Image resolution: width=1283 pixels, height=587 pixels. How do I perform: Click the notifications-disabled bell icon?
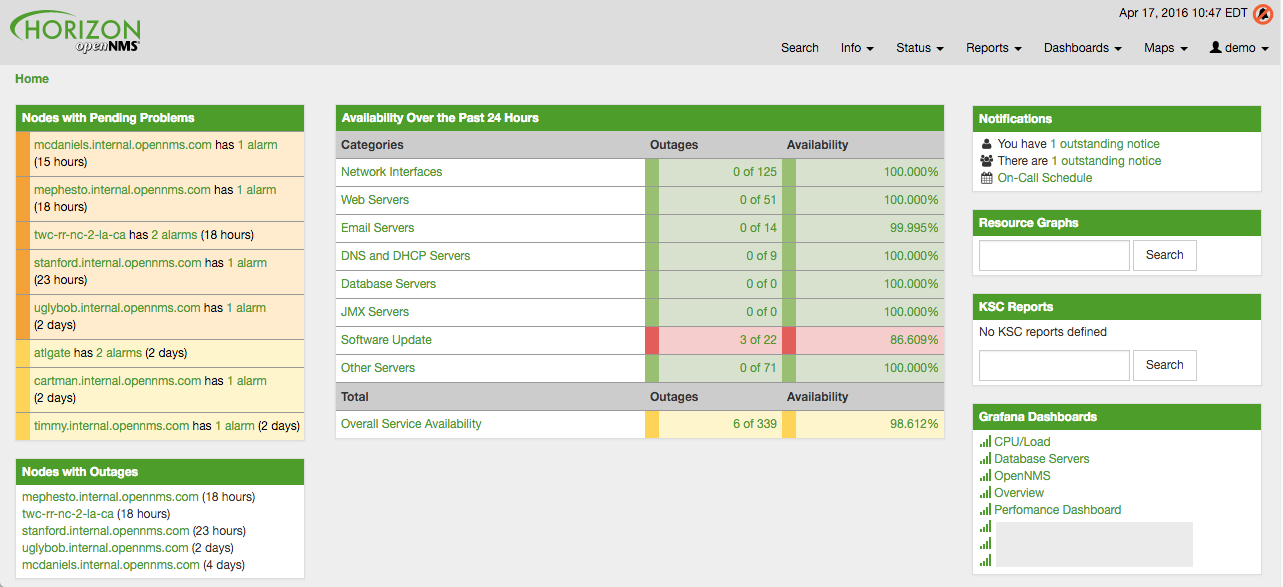(x=1263, y=14)
